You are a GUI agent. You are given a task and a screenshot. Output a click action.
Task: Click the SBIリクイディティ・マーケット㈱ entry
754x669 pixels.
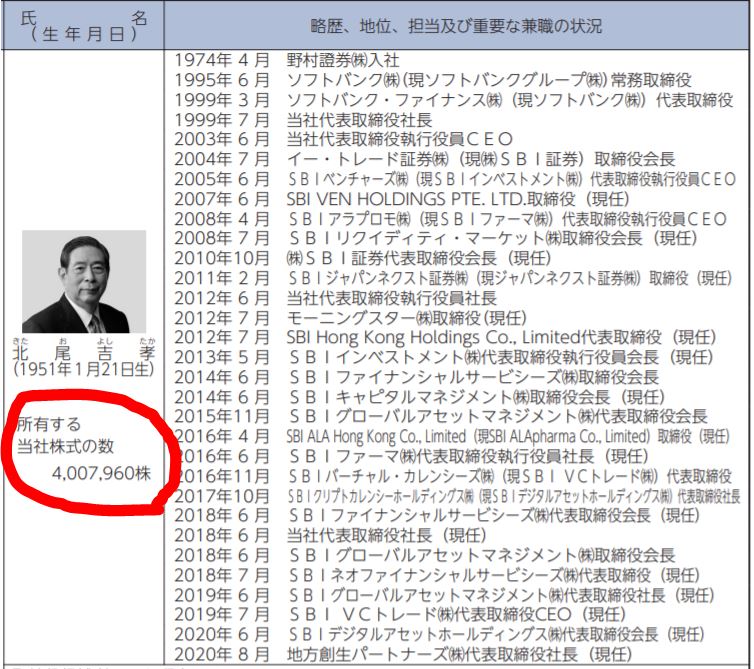[492, 239]
